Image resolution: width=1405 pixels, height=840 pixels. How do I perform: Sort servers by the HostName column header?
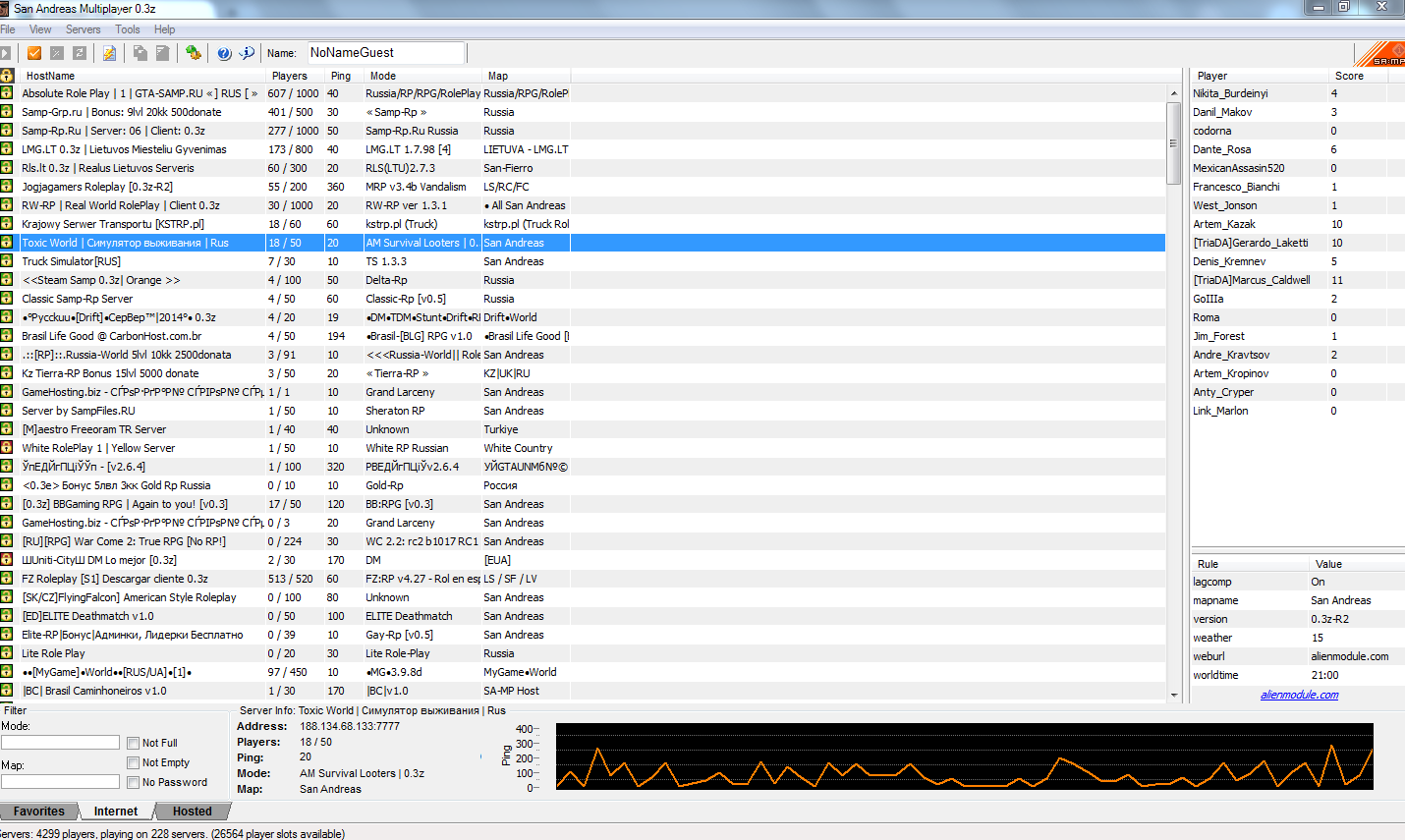coord(143,76)
